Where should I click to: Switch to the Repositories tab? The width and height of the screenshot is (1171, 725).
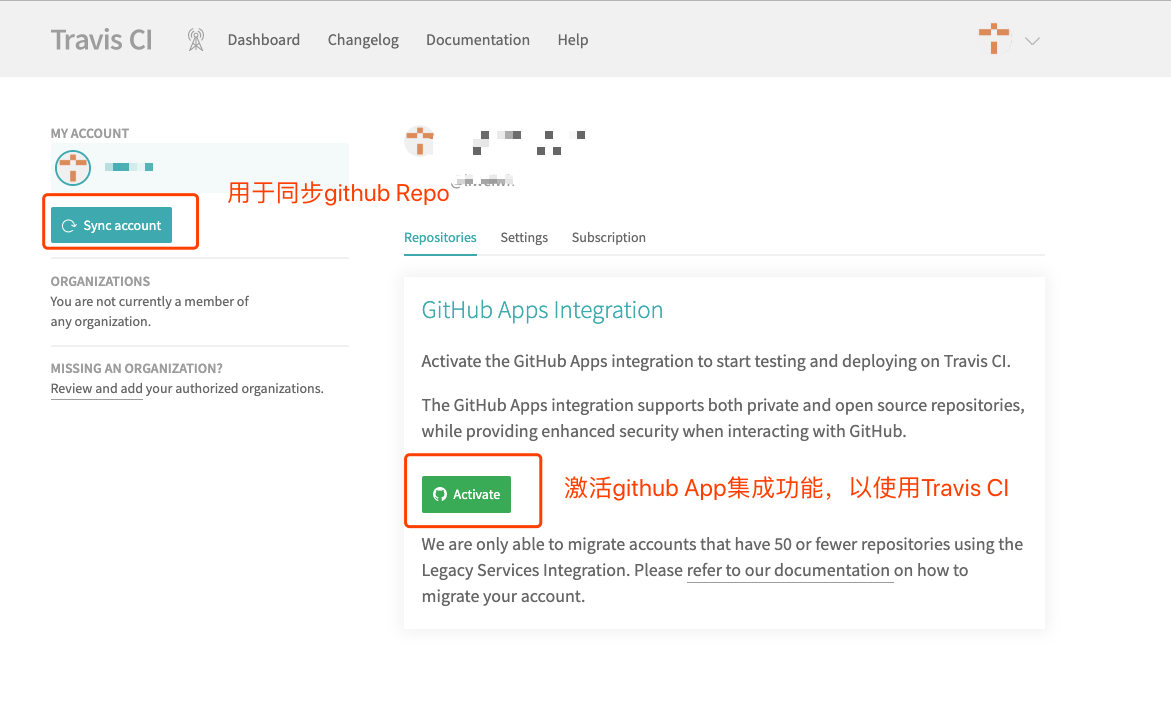pos(440,238)
